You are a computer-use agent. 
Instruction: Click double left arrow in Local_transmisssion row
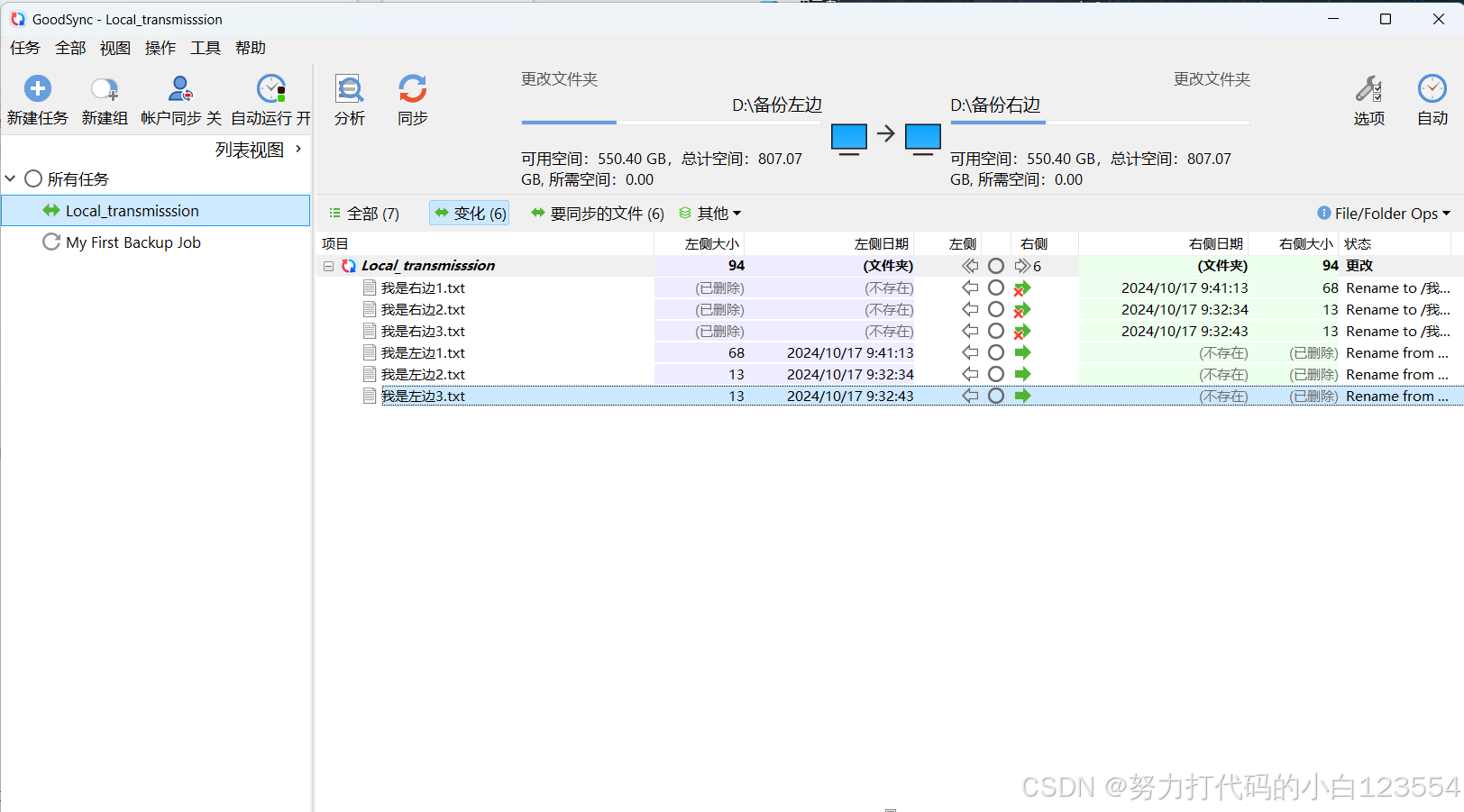point(970,266)
